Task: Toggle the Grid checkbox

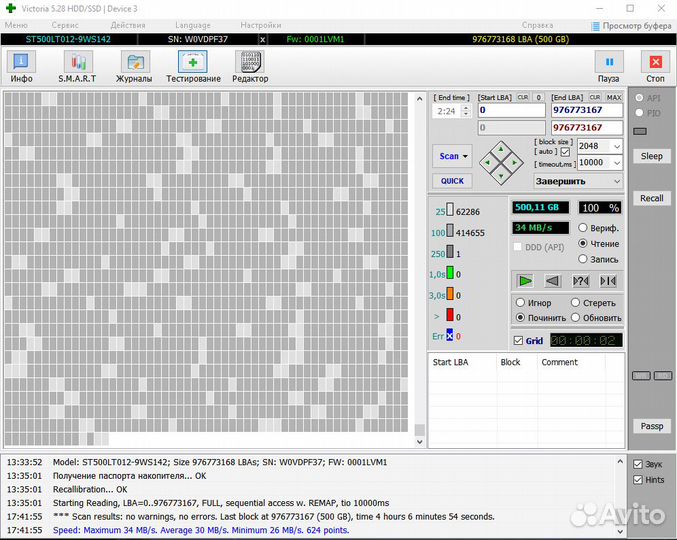Action: [x=518, y=341]
